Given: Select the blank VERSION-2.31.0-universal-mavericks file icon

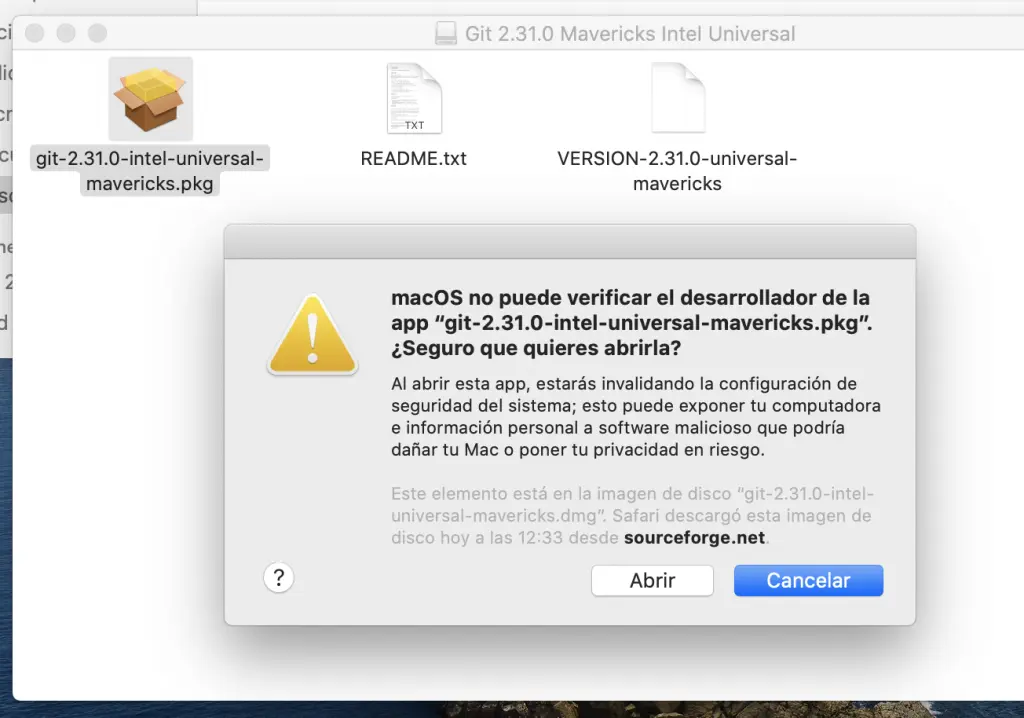Looking at the screenshot, I should tap(678, 98).
